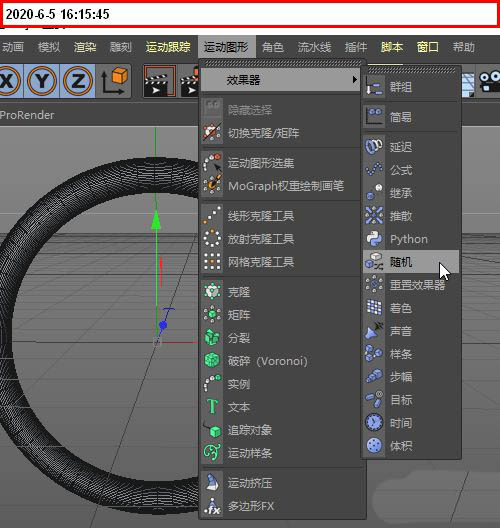Click the 克隆 cloner icon
This screenshot has width=500, height=528.
coord(212,292)
